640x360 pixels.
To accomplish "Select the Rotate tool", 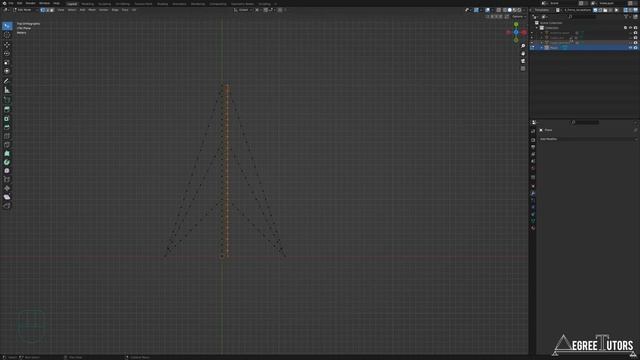I will (7, 53).
